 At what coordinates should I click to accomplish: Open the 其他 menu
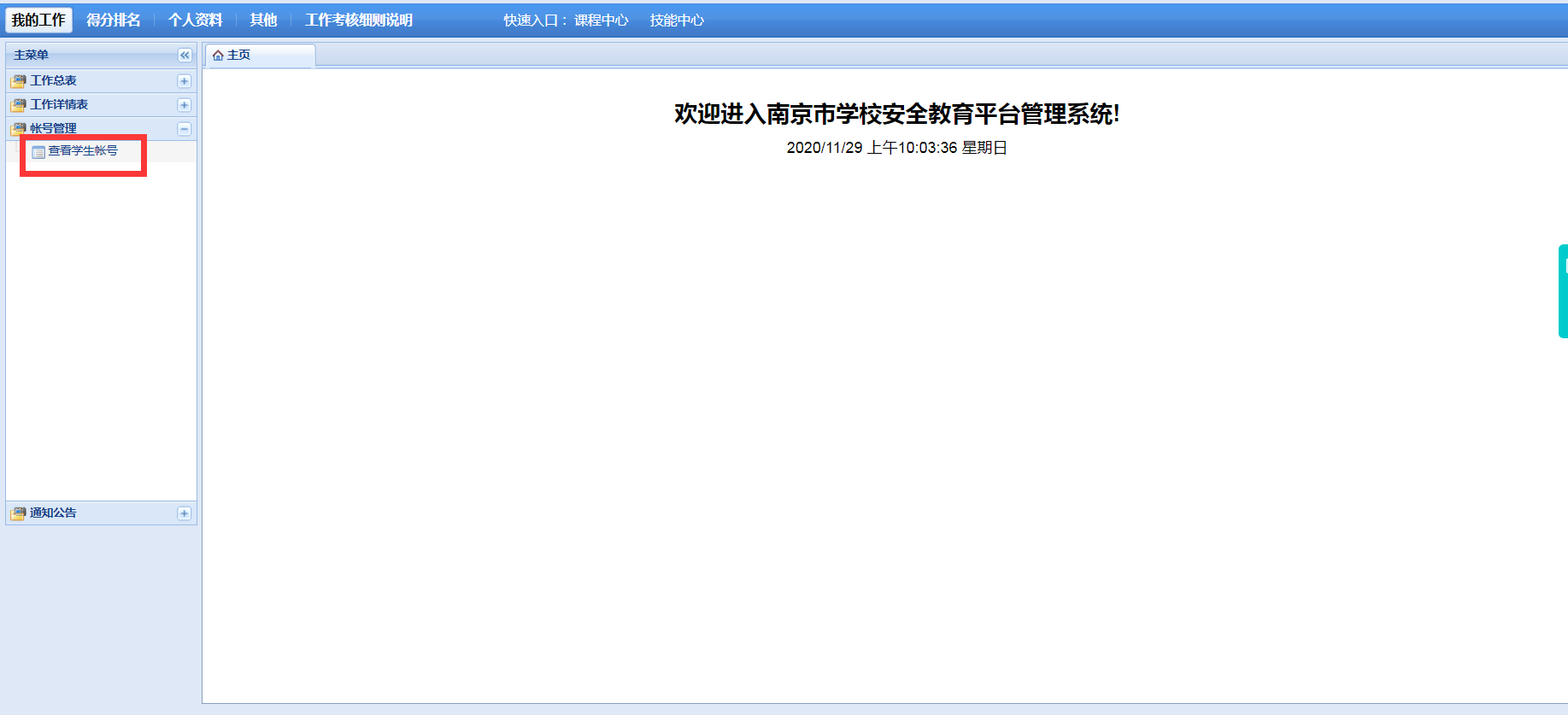coord(263,20)
